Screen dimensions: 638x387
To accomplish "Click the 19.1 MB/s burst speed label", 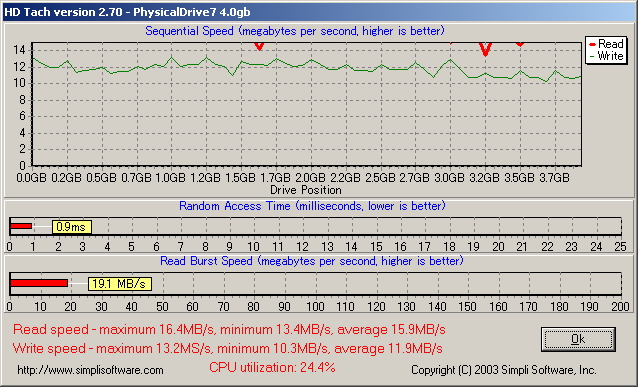I will click(120, 284).
